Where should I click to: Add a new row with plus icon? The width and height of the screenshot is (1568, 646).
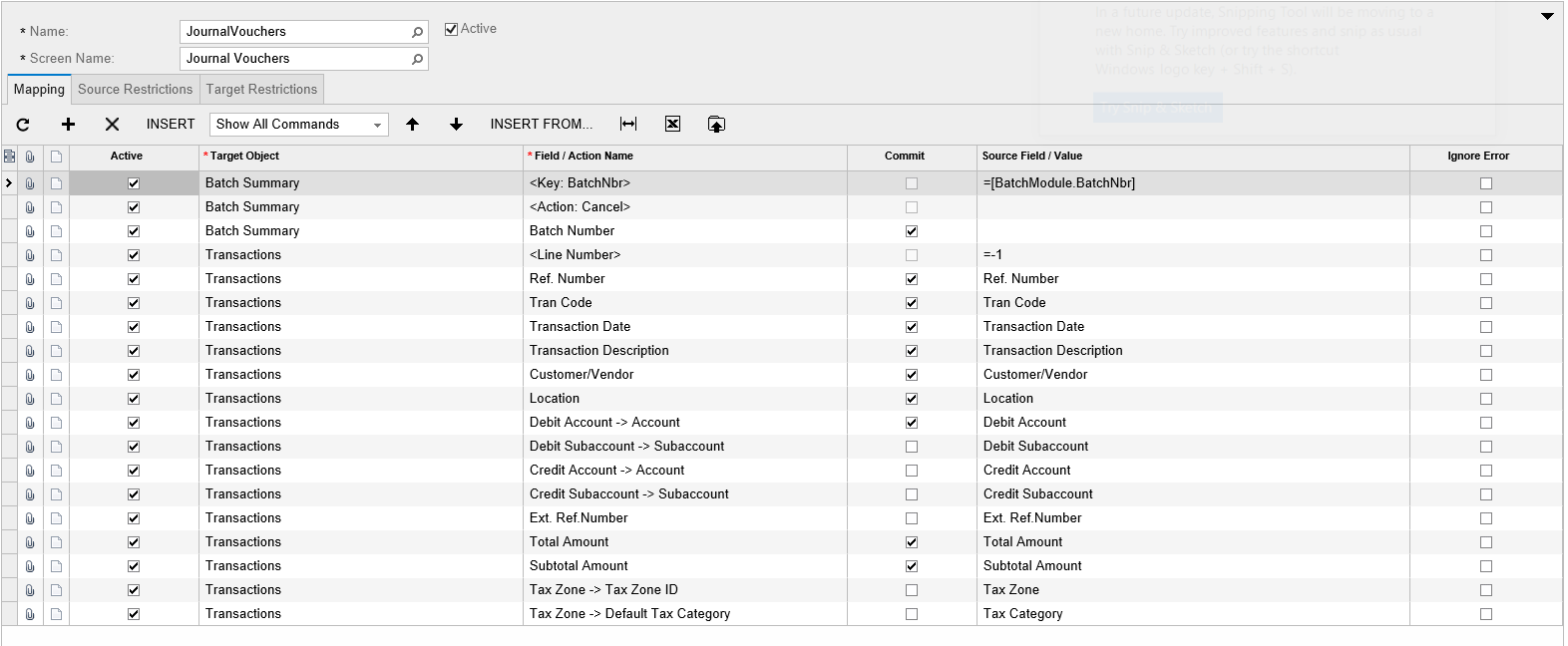[68, 125]
